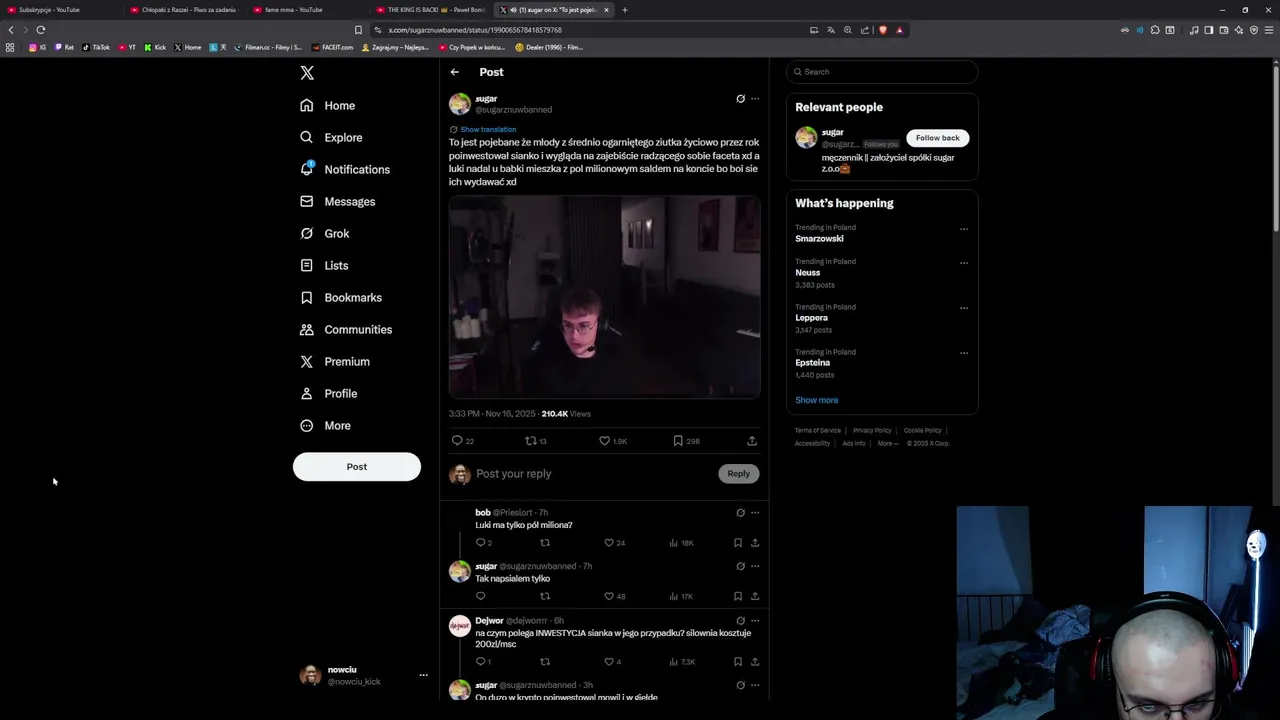Screen dimensions: 1280x720
Task: Bookmark bob's reply
Action: (x=738, y=543)
